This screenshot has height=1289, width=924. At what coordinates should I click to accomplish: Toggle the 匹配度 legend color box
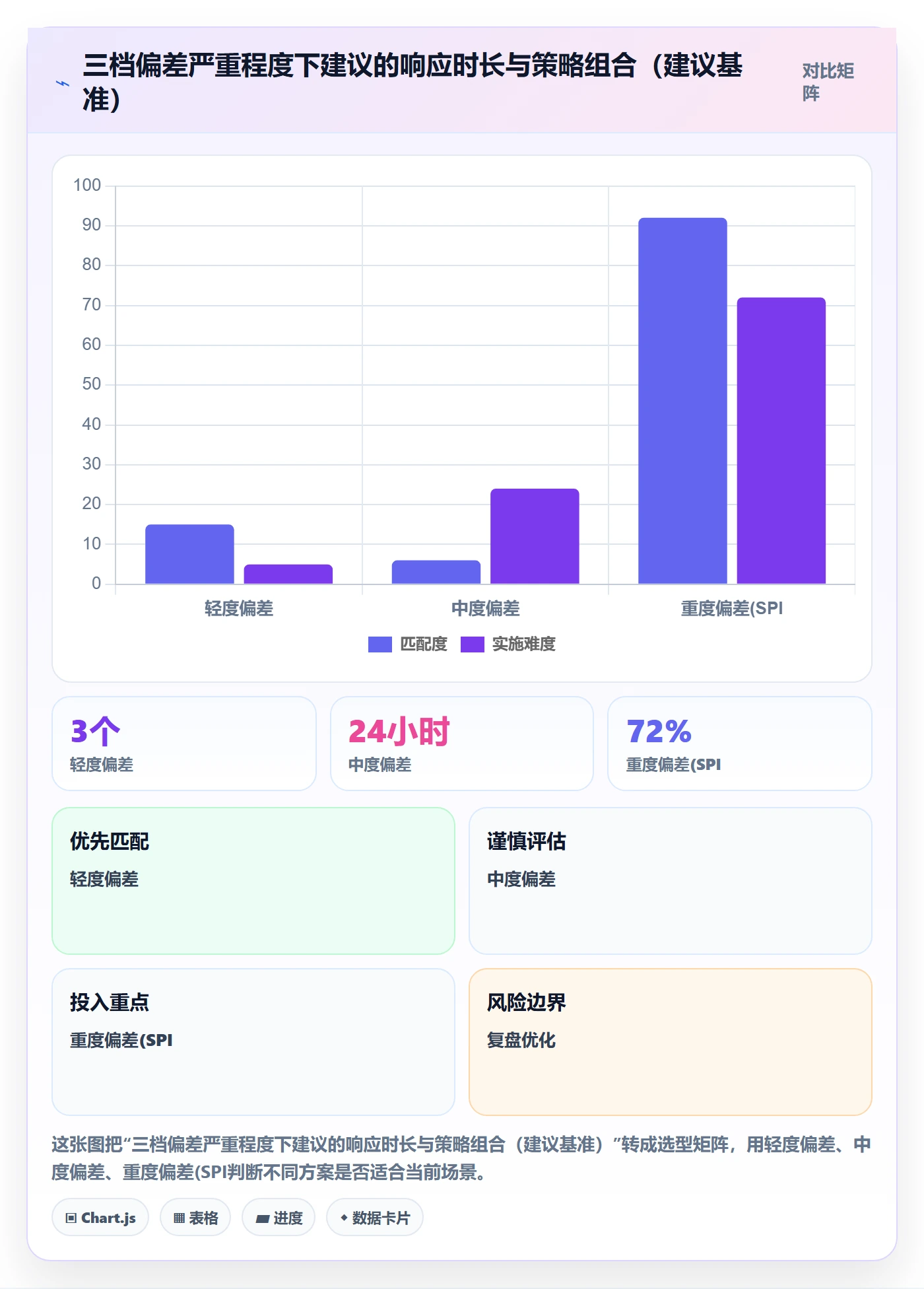tap(380, 644)
